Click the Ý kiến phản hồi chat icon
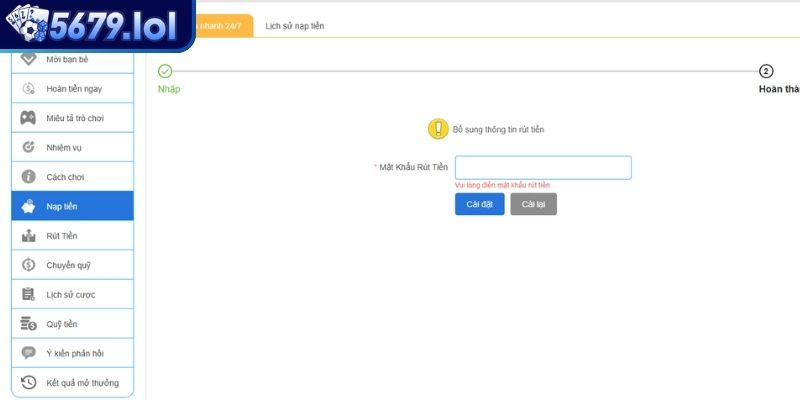This screenshot has width=800, height=400. [29, 353]
